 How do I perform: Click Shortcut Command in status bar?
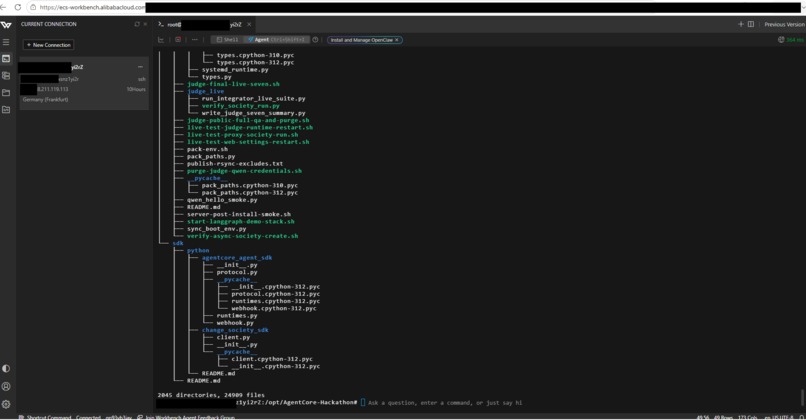click(x=49, y=417)
